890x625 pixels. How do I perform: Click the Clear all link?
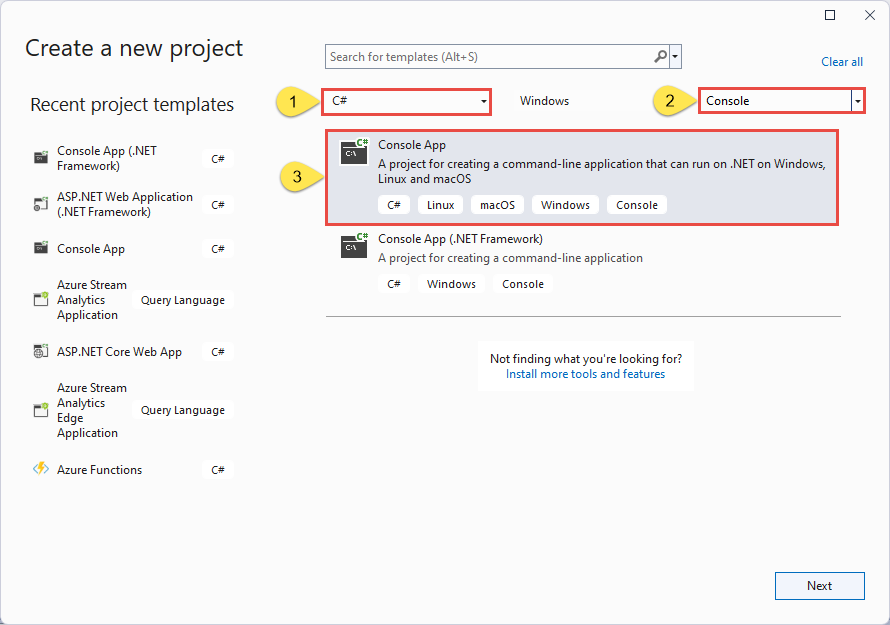tap(841, 61)
